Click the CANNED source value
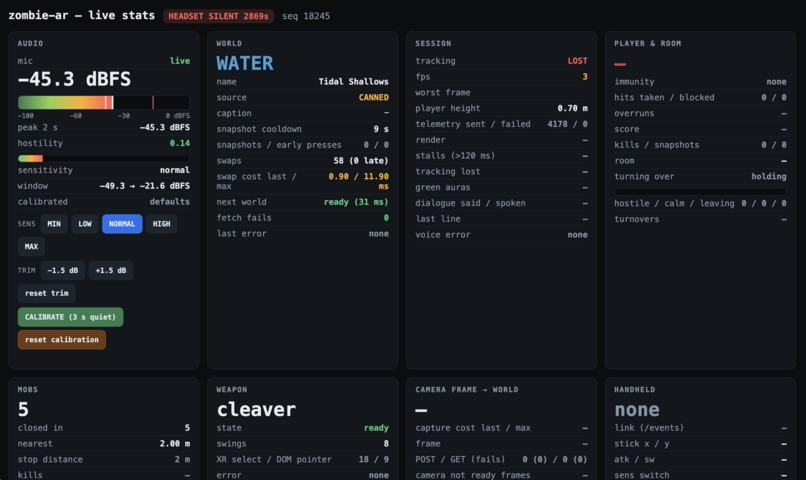The height and width of the screenshot is (480, 806). click(374, 98)
